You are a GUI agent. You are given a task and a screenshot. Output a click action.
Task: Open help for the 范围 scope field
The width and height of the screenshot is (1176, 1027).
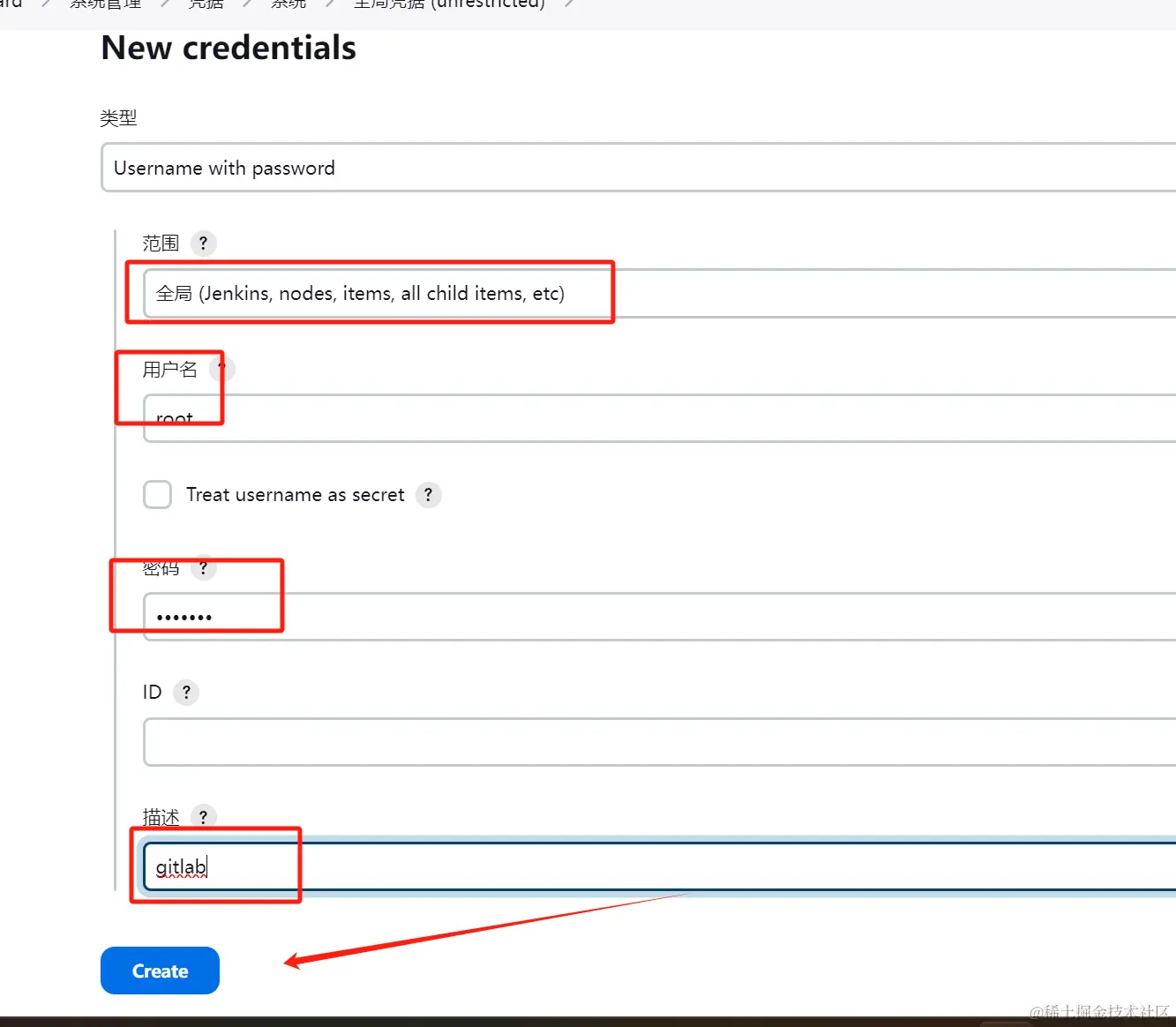coord(203,244)
